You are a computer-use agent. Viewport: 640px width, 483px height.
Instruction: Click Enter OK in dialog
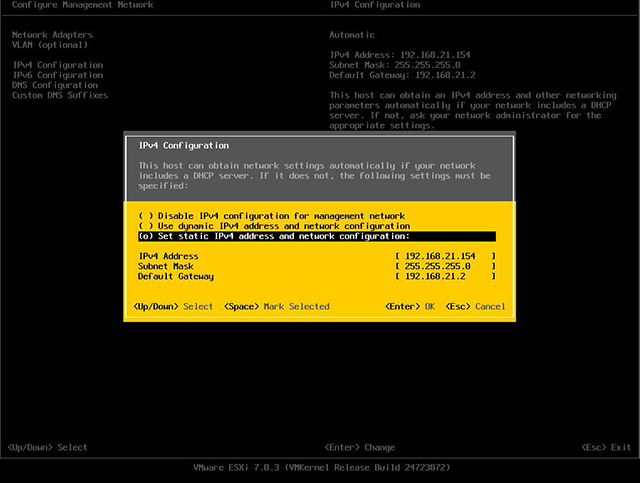point(410,307)
